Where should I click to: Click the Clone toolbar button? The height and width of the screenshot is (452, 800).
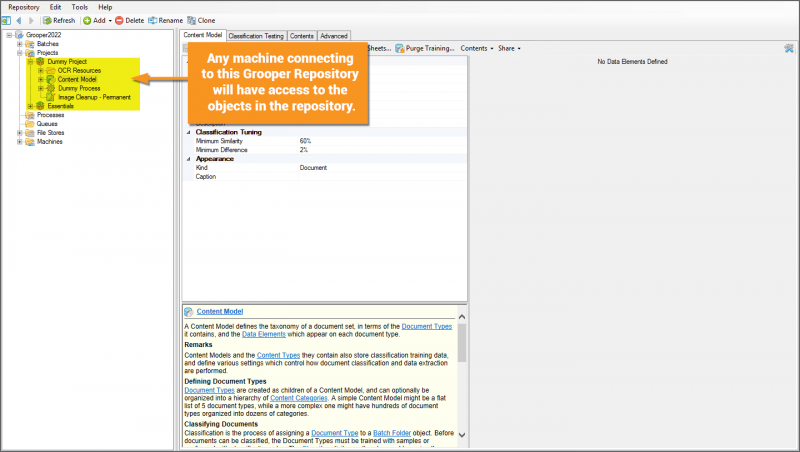pyautogui.click(x=201, y=20)
